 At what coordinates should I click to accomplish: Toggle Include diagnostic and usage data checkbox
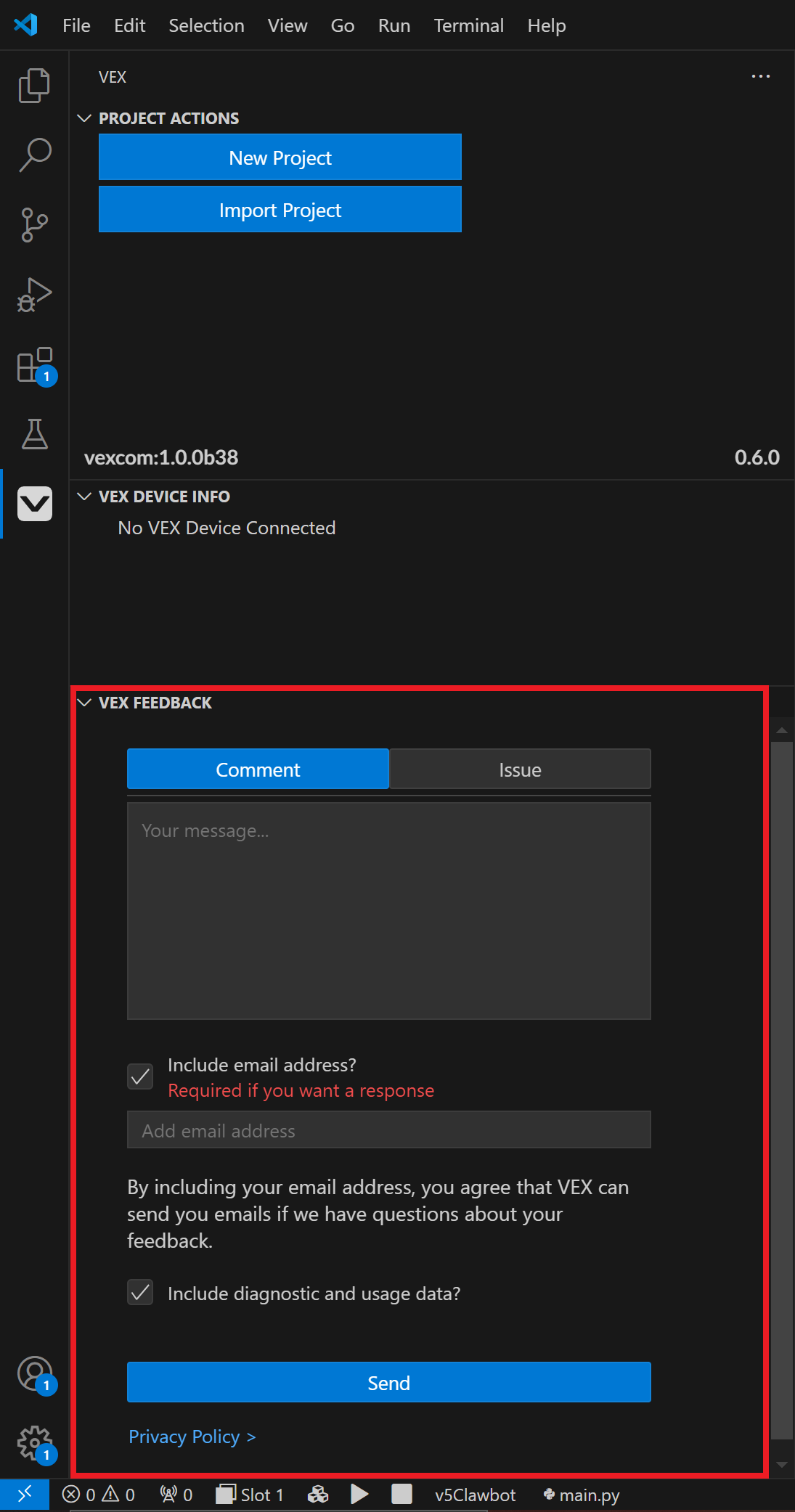[140, 1293]
